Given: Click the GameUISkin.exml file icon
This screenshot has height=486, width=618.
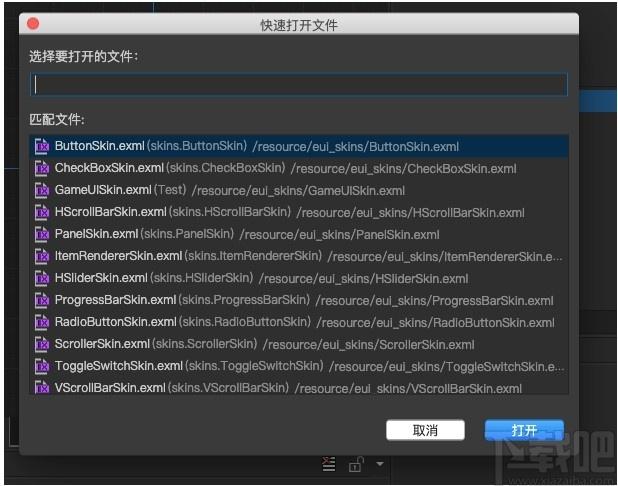Looking at the screenshot, I should 42,190.
